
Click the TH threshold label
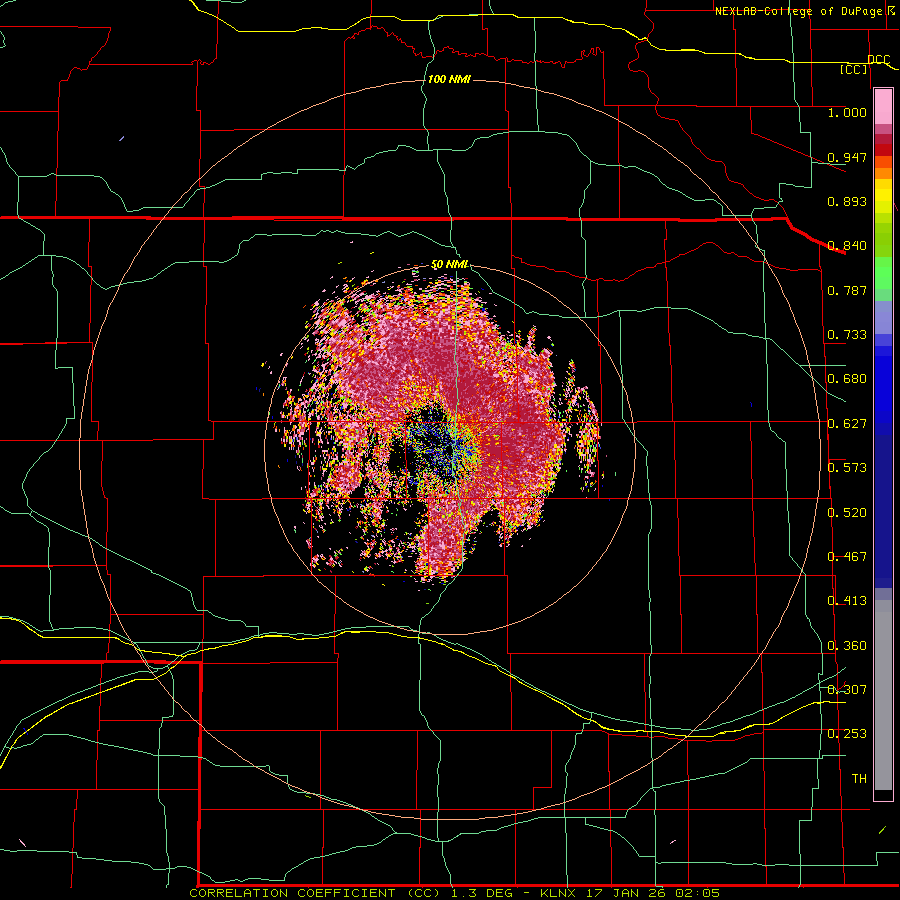pyautogui.click(x=859, y=779)
